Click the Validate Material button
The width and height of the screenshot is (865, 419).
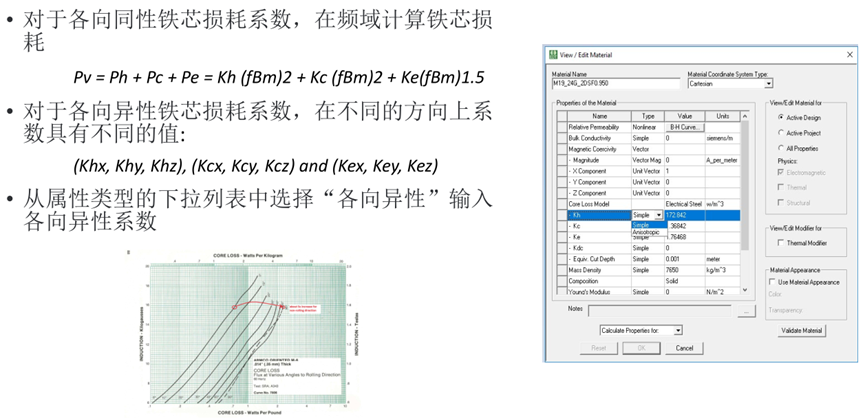[x=802, y=331]
